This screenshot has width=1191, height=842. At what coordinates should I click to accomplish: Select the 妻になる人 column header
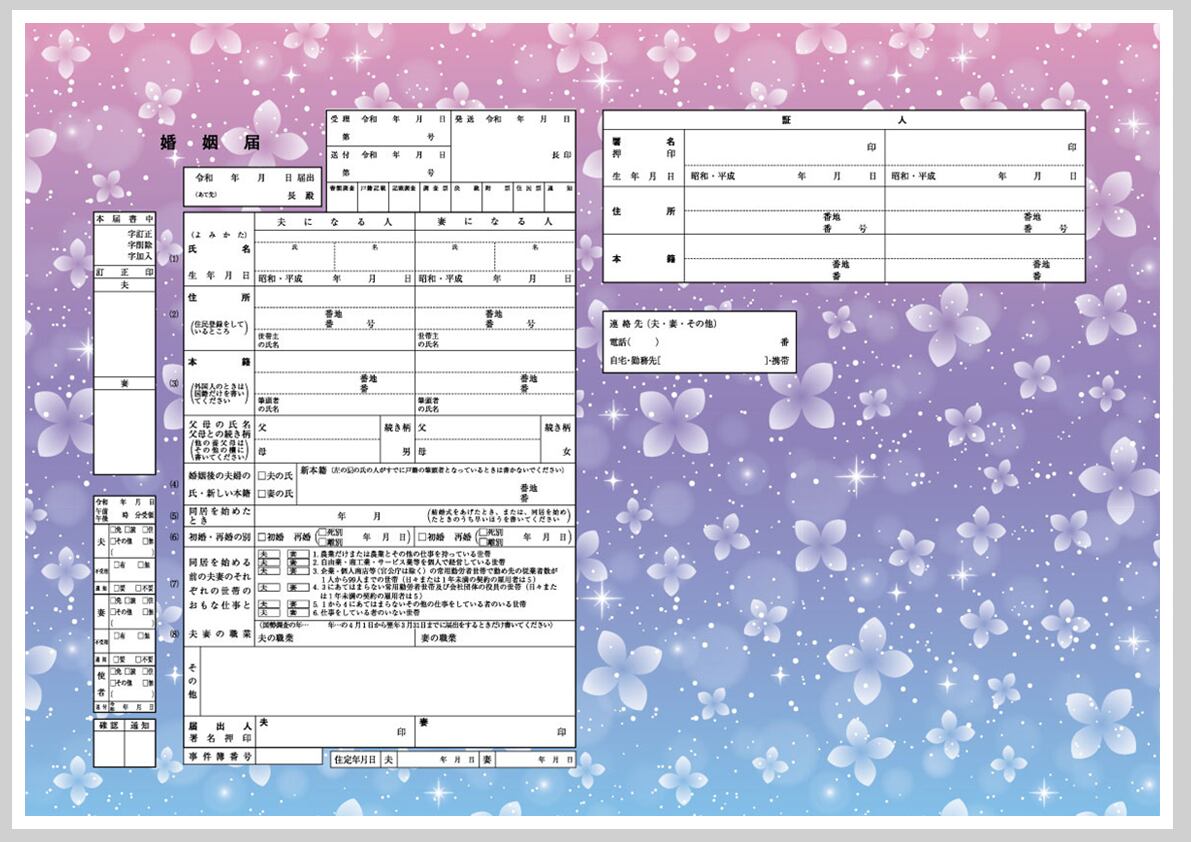pos(494,222)
